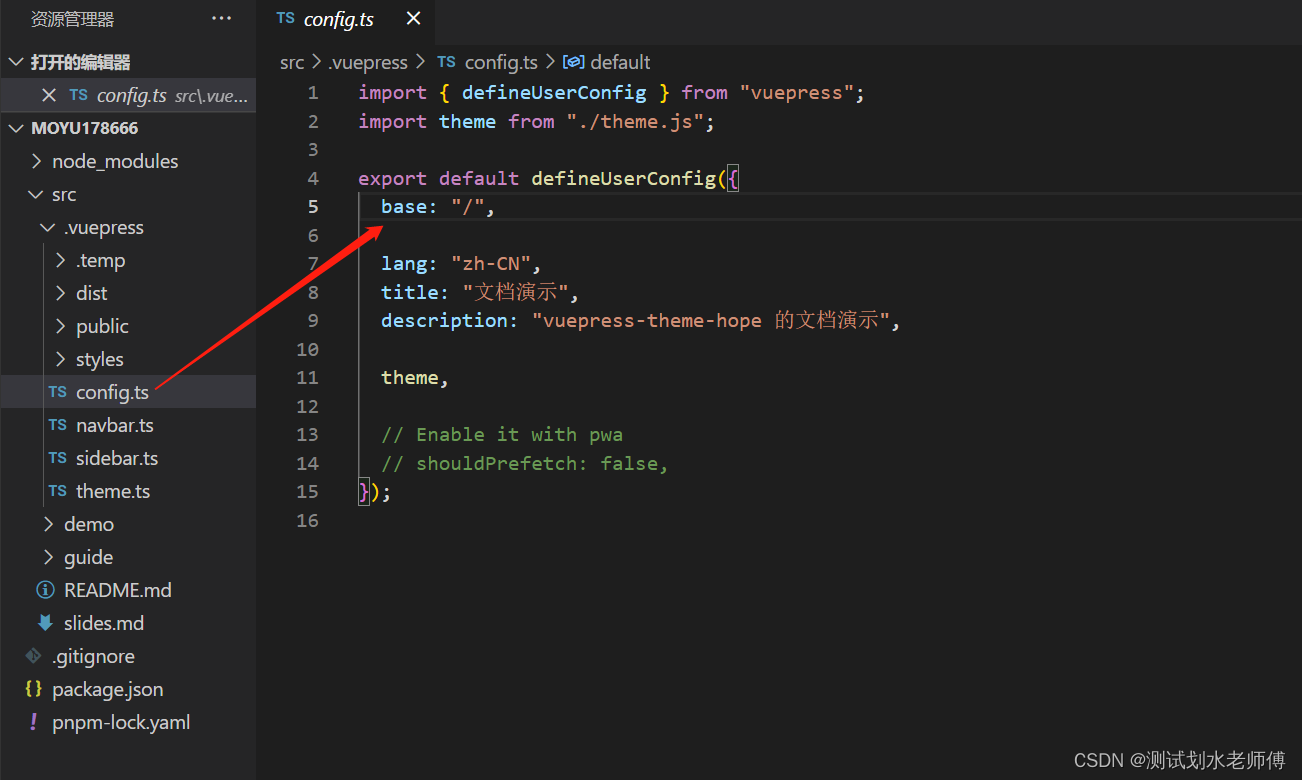
Task: Collapse the open editors section
Action: click(16, 62)
